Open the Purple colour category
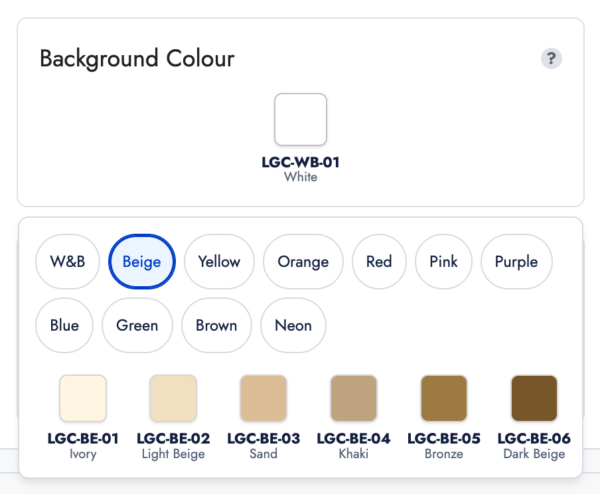Viewport: 600px width, 494px height. tap(516, 262)
